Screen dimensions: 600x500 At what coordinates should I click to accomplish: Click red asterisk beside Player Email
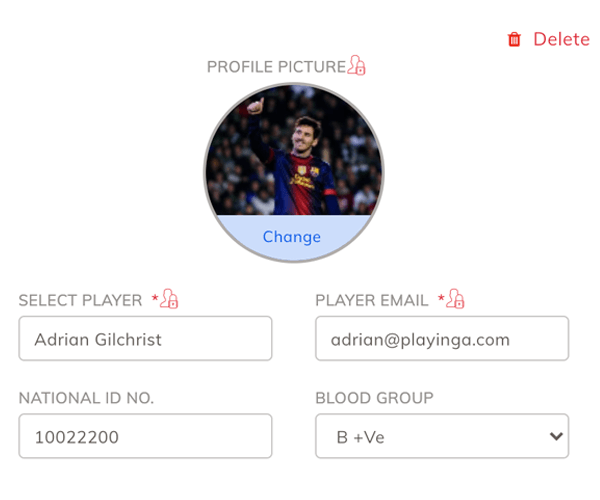[x=441, y=298]
